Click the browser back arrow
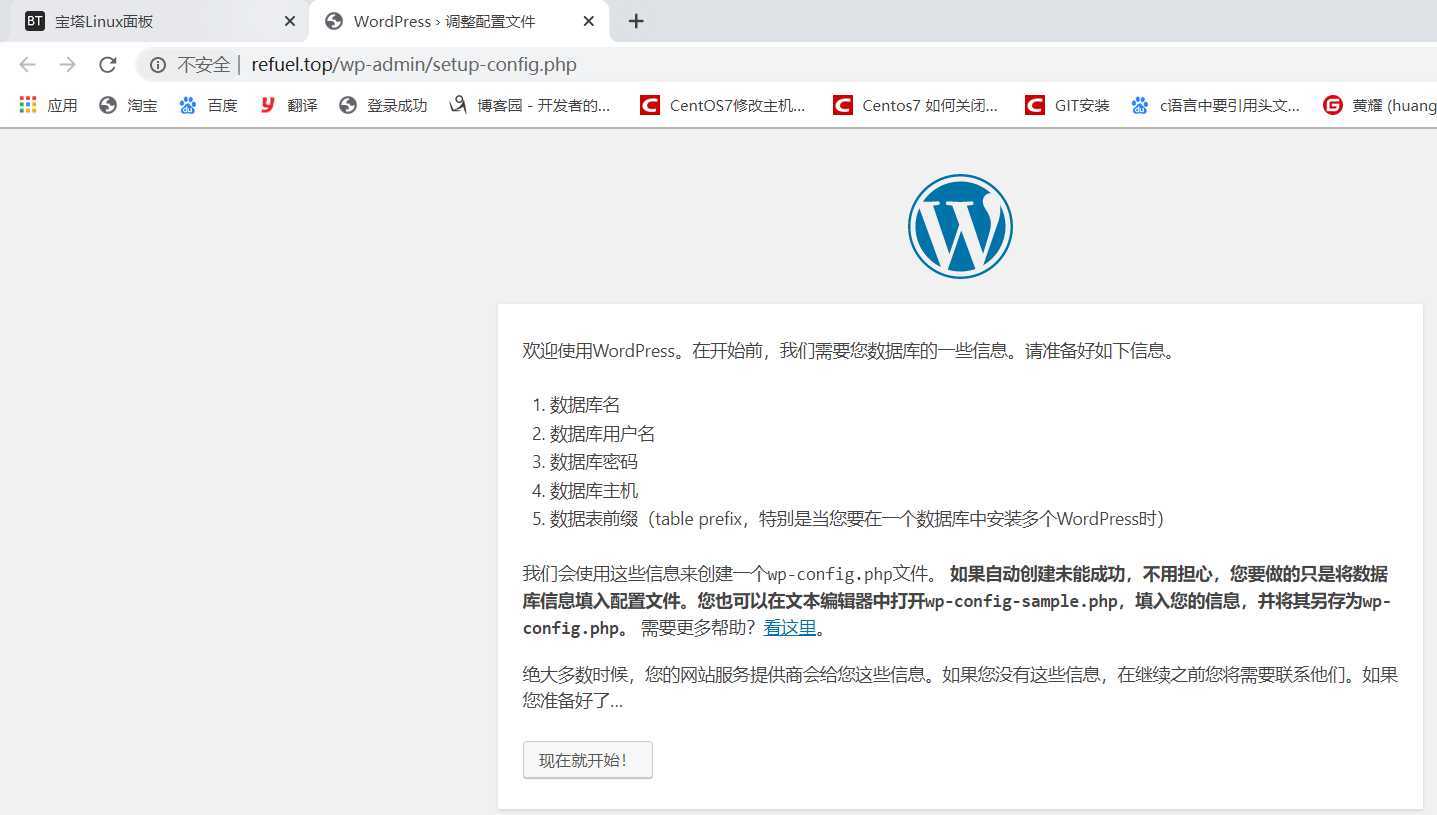Viewport: 1437px width, 815px height. (27, 65)
